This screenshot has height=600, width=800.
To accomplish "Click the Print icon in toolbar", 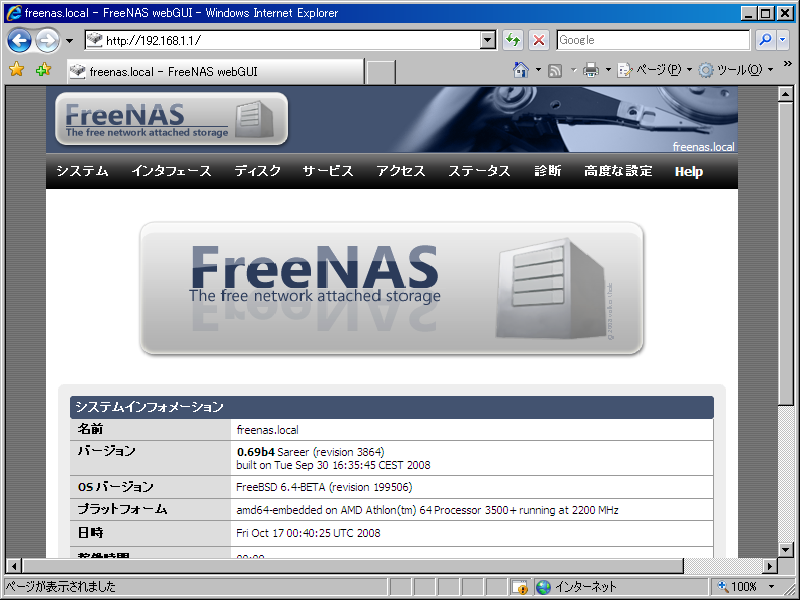I will point(591,70).
